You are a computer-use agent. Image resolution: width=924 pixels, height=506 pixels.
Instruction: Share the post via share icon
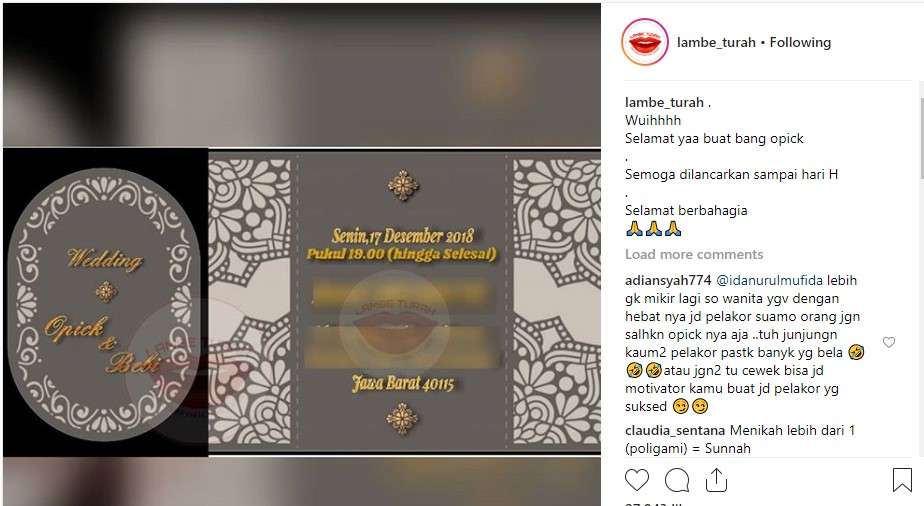tap(716, 480)
